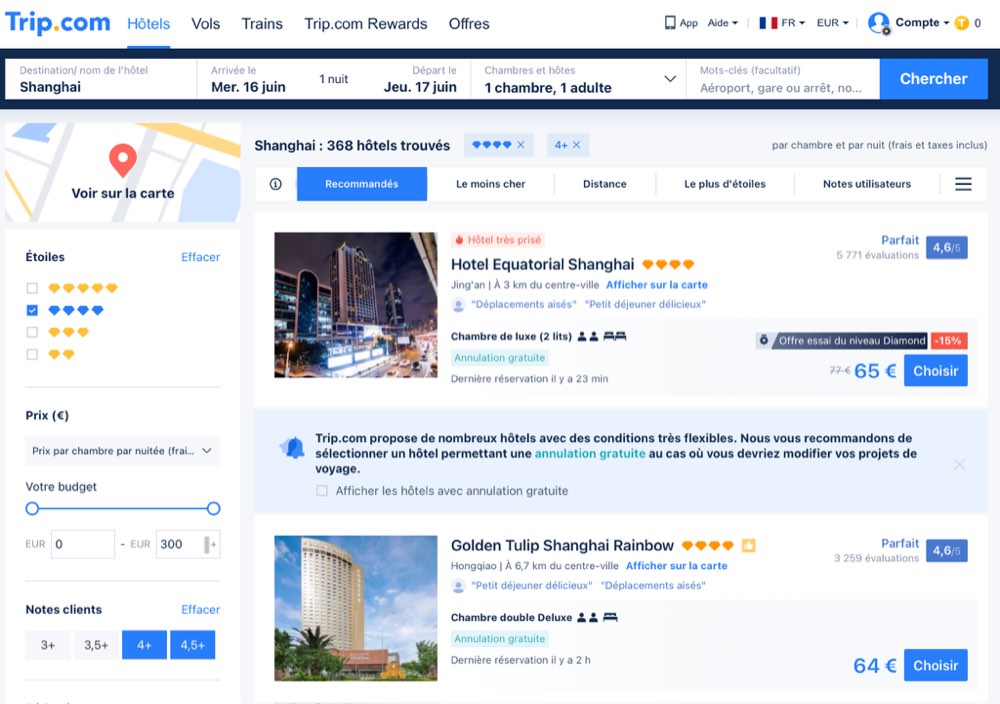This screenshot has height=704, width=1000.
Task: Remove the four-diamond star filter chip
Action: tap(520, 145)
